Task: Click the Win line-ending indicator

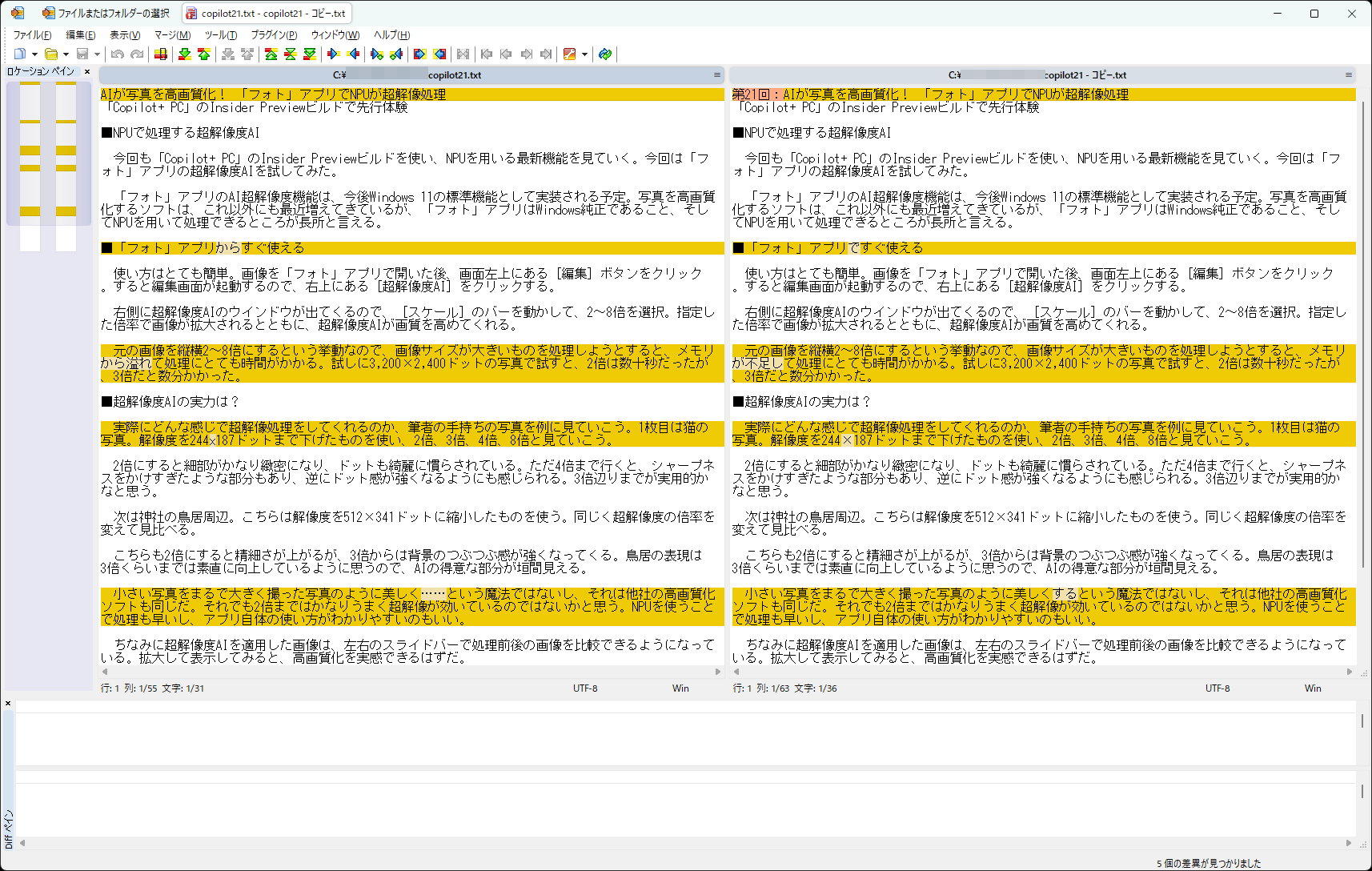Action: click(680, 688)
